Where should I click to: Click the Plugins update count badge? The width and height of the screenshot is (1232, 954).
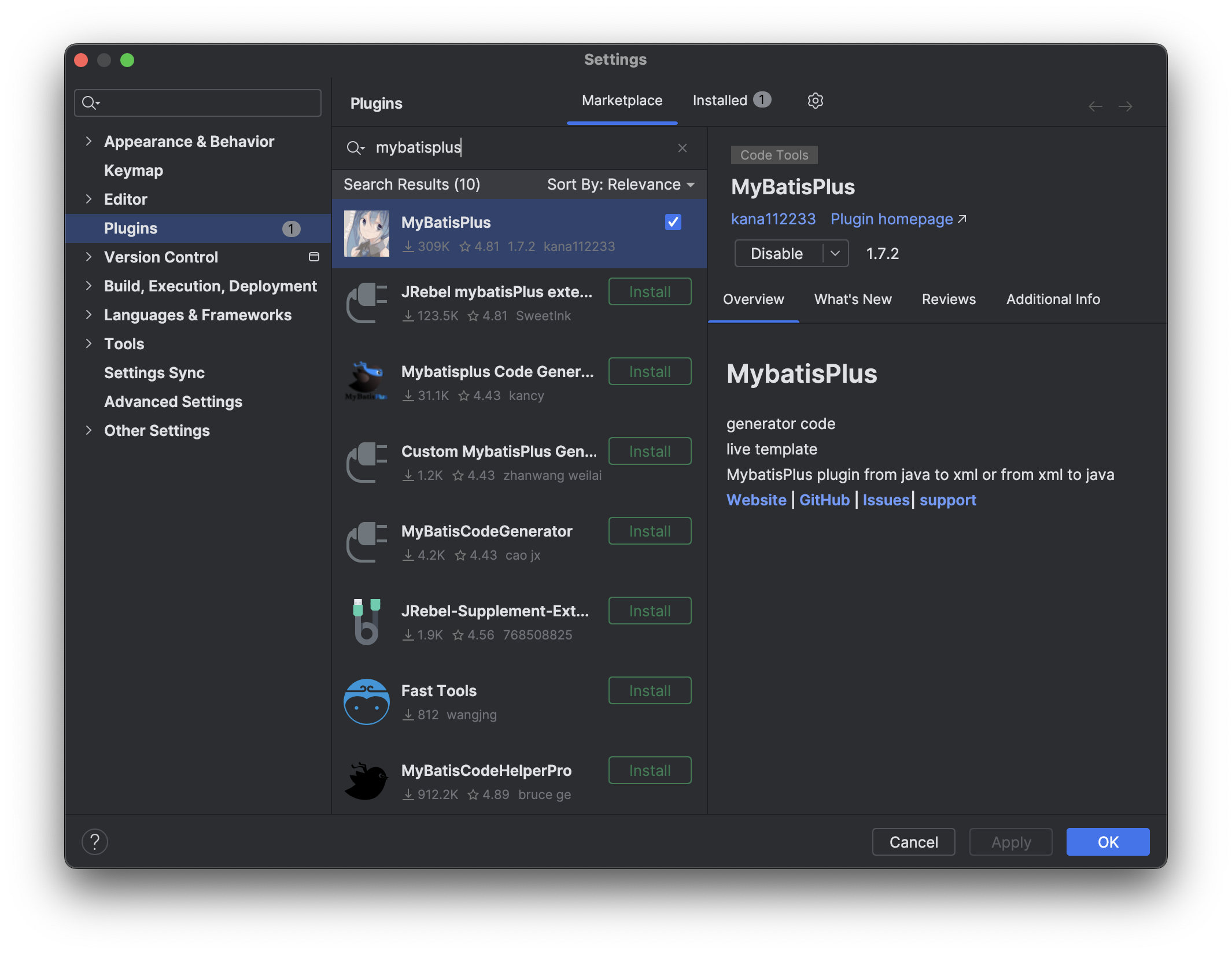click(x=291, y=229)
